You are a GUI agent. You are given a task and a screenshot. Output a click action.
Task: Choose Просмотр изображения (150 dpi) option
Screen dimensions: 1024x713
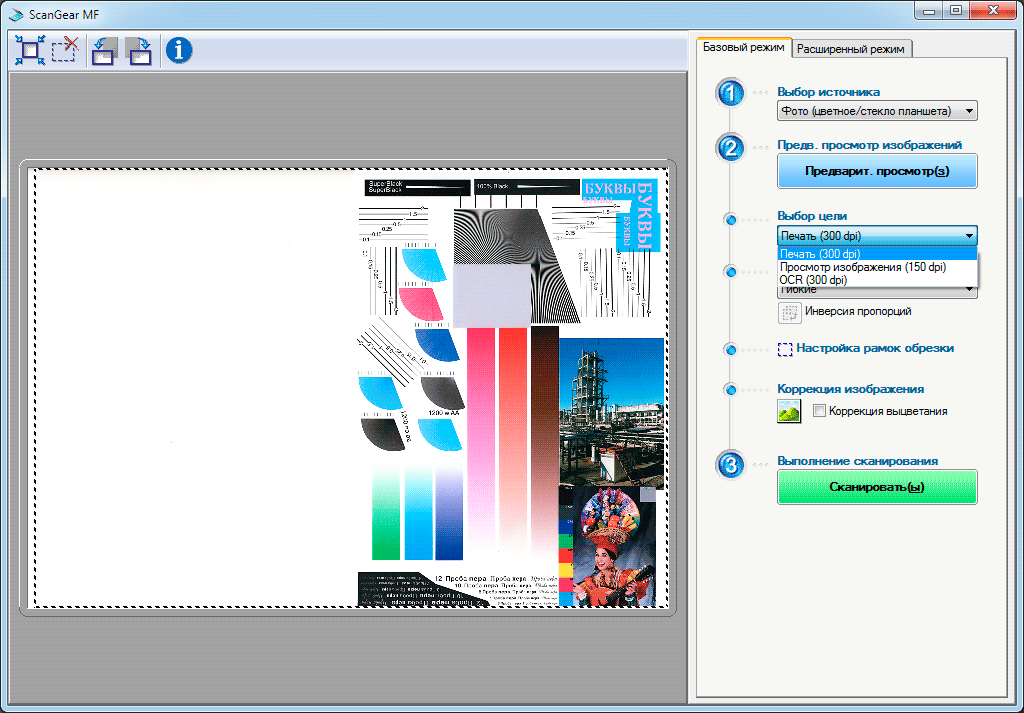[877, 267]
